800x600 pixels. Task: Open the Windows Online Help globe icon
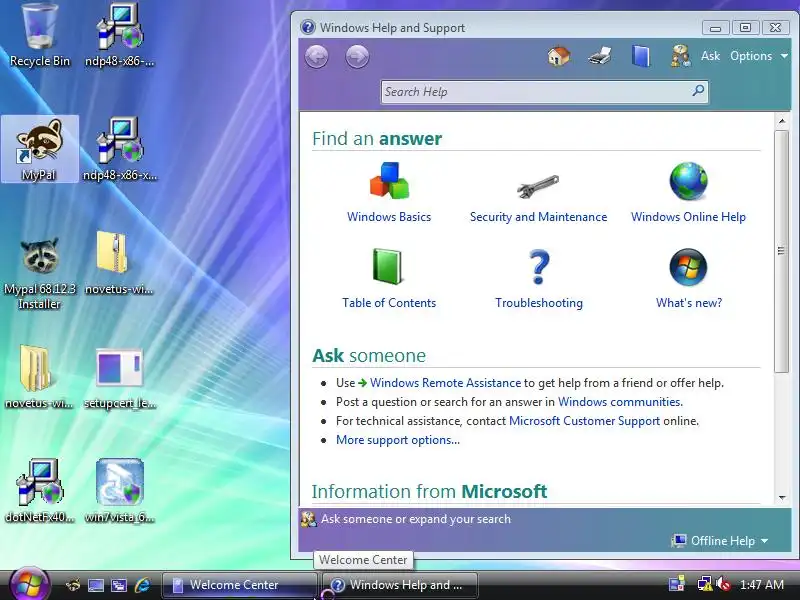(688, 181)
